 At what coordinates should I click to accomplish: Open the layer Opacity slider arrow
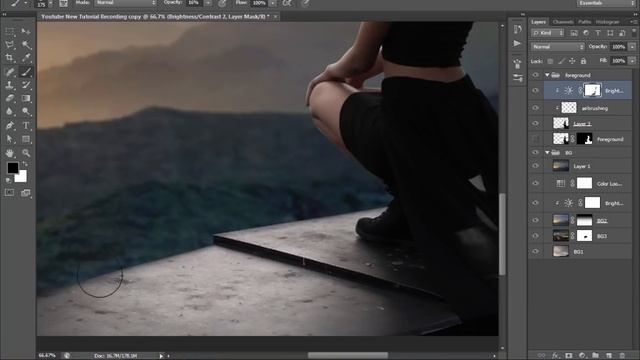pos(632,47)
